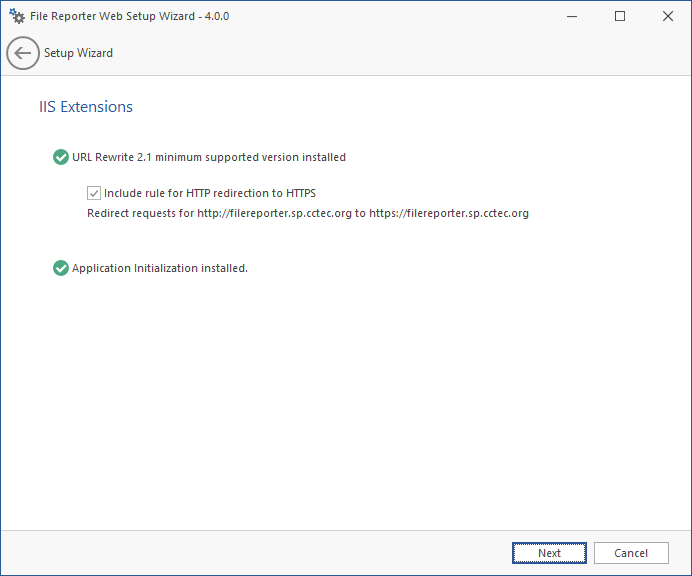Click the 'IIS Extensions' heading
Viewport: 692px width, 576px height.
tap(86, 107)
